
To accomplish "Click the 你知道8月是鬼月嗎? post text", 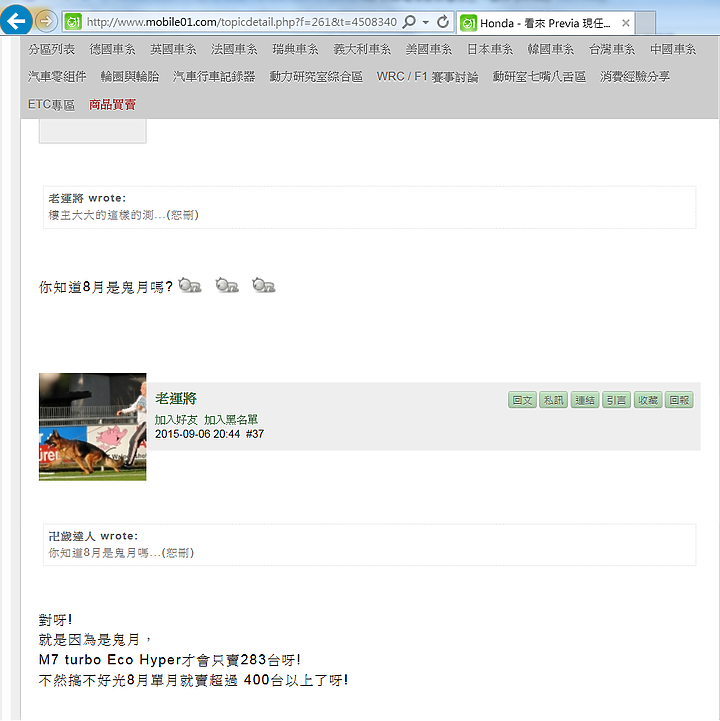I will click(x=106, y=287).
